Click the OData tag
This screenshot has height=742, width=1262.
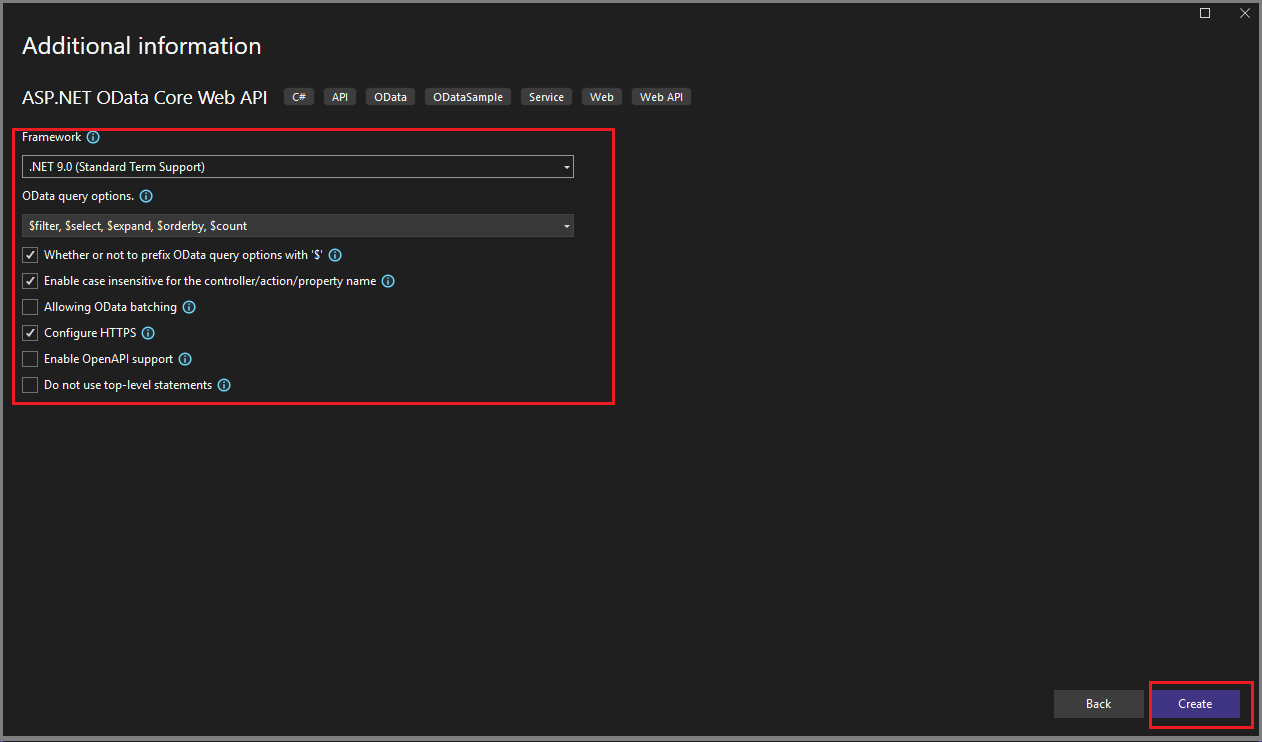click(x=391, y=97)
